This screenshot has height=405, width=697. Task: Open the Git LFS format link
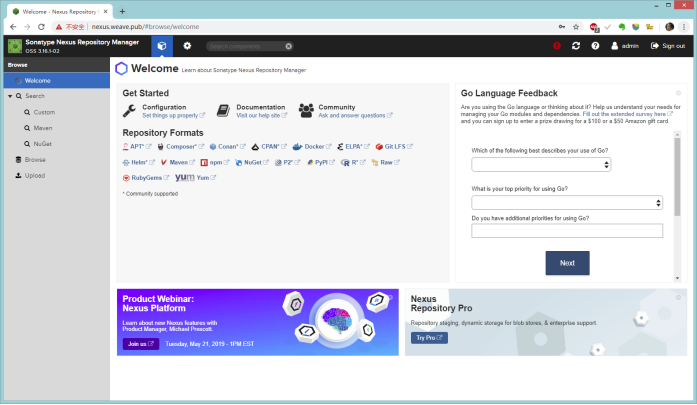(x=394, y=146)
